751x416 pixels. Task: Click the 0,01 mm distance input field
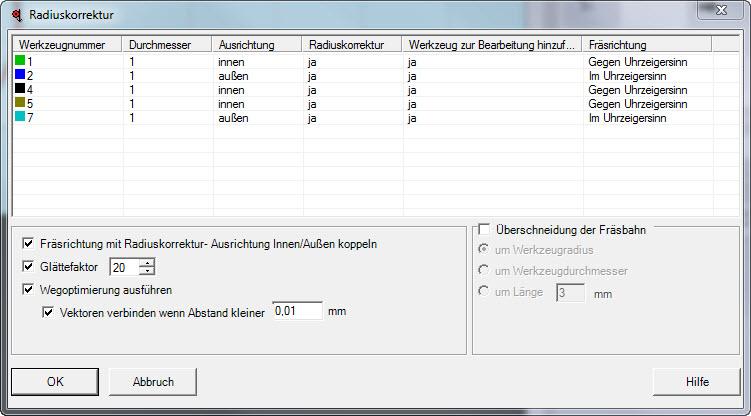tap(297, 312)
